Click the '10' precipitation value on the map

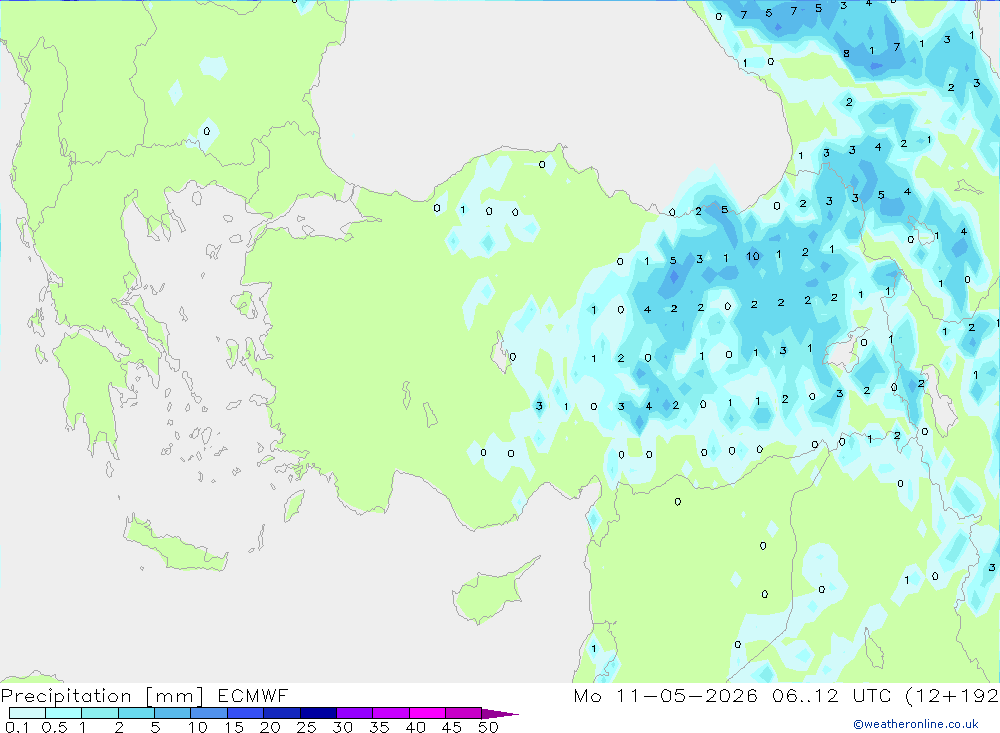pos(753,256)
